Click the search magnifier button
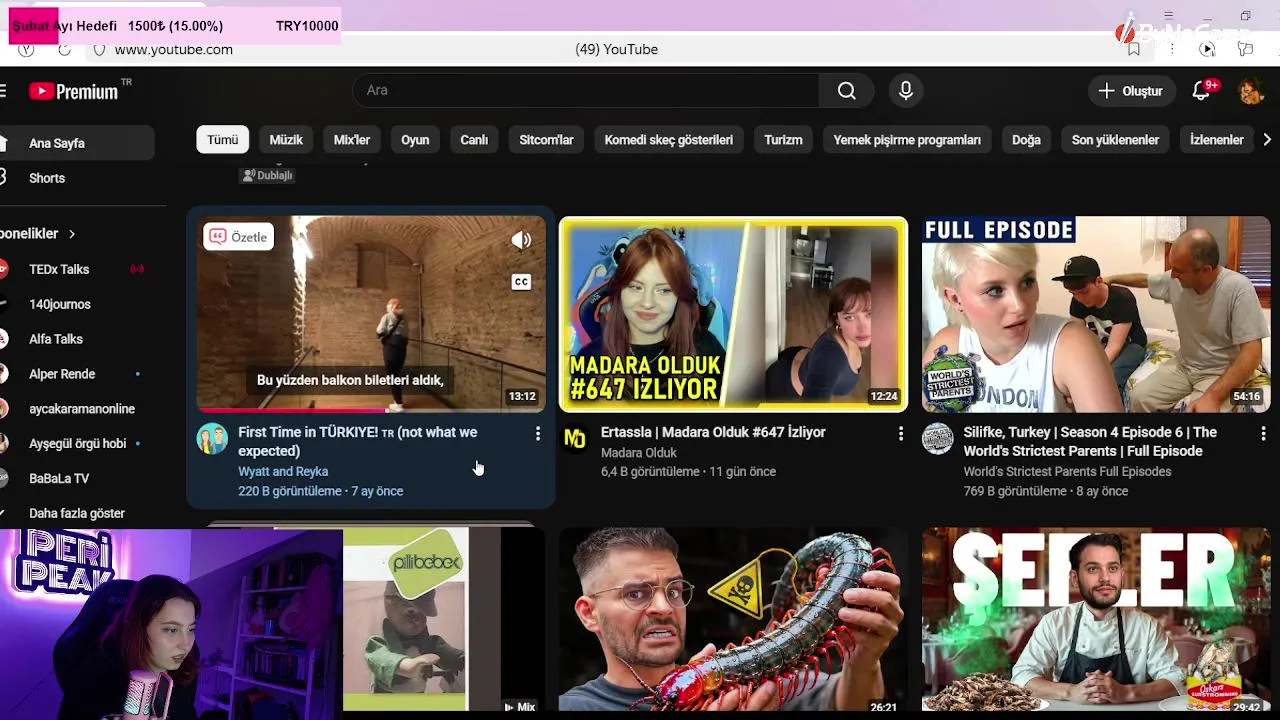This screenshot has height=720, width=1280. (x=847, y=91)
